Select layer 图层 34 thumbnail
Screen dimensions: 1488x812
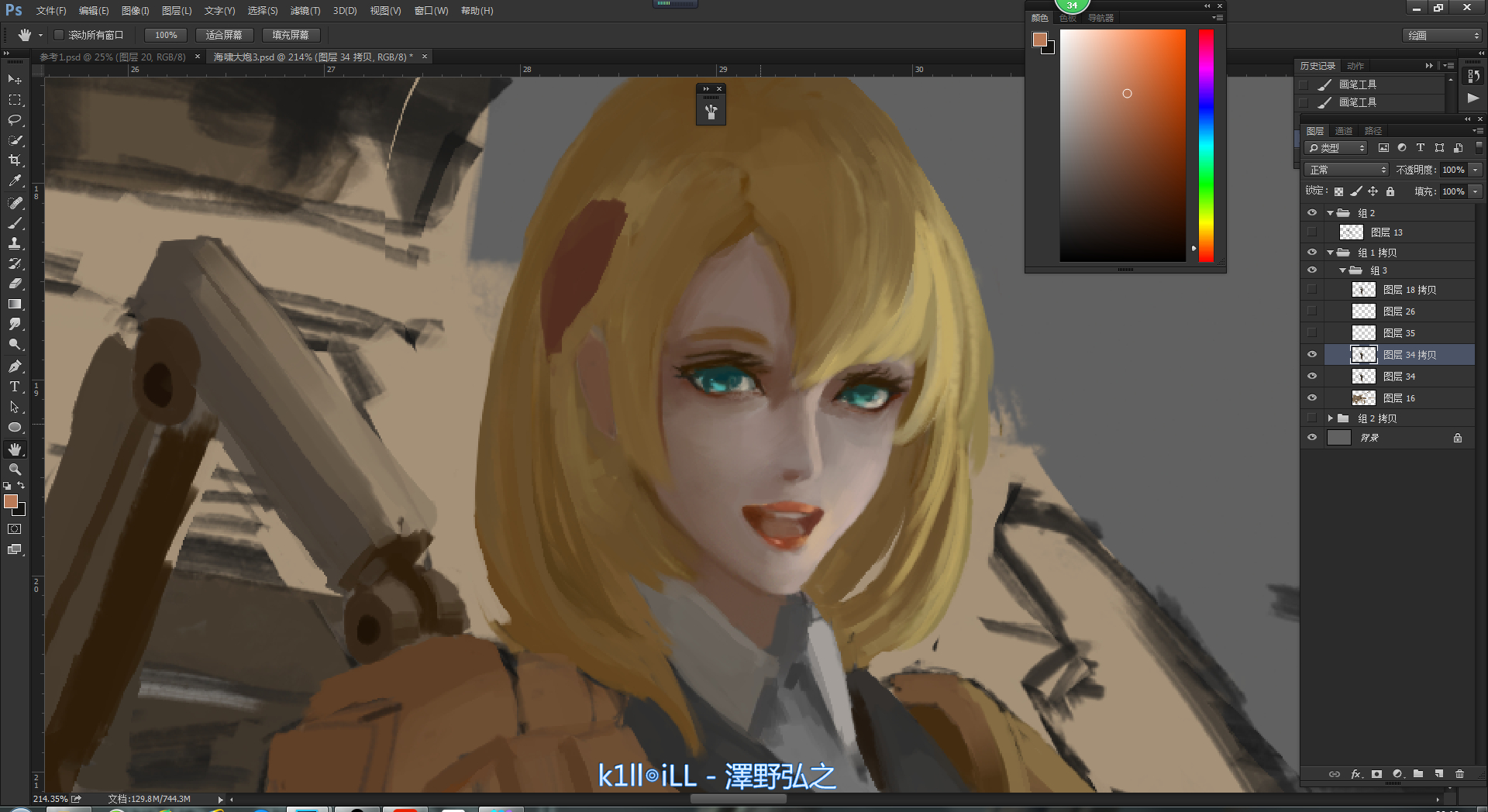(x=1364, y=376)
